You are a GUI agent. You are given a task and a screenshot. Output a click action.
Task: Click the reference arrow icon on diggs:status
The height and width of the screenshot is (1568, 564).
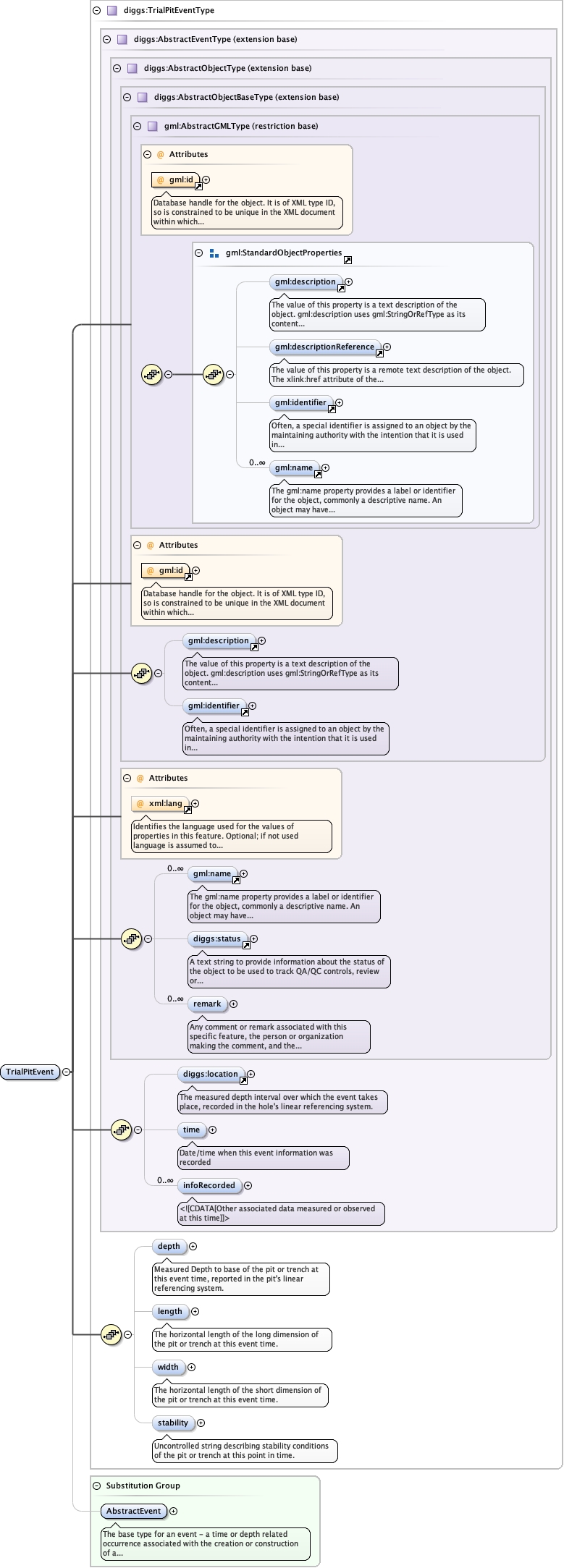(246, 946)
